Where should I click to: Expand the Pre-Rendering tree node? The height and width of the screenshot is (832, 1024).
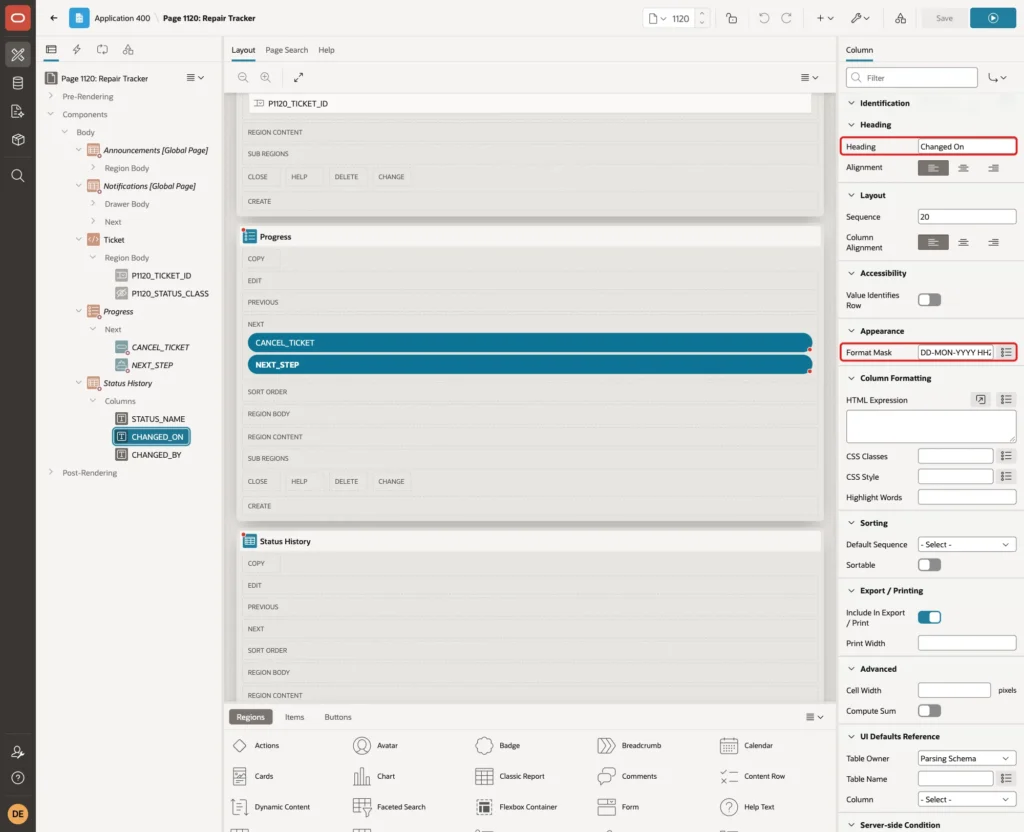pos(51,96)
